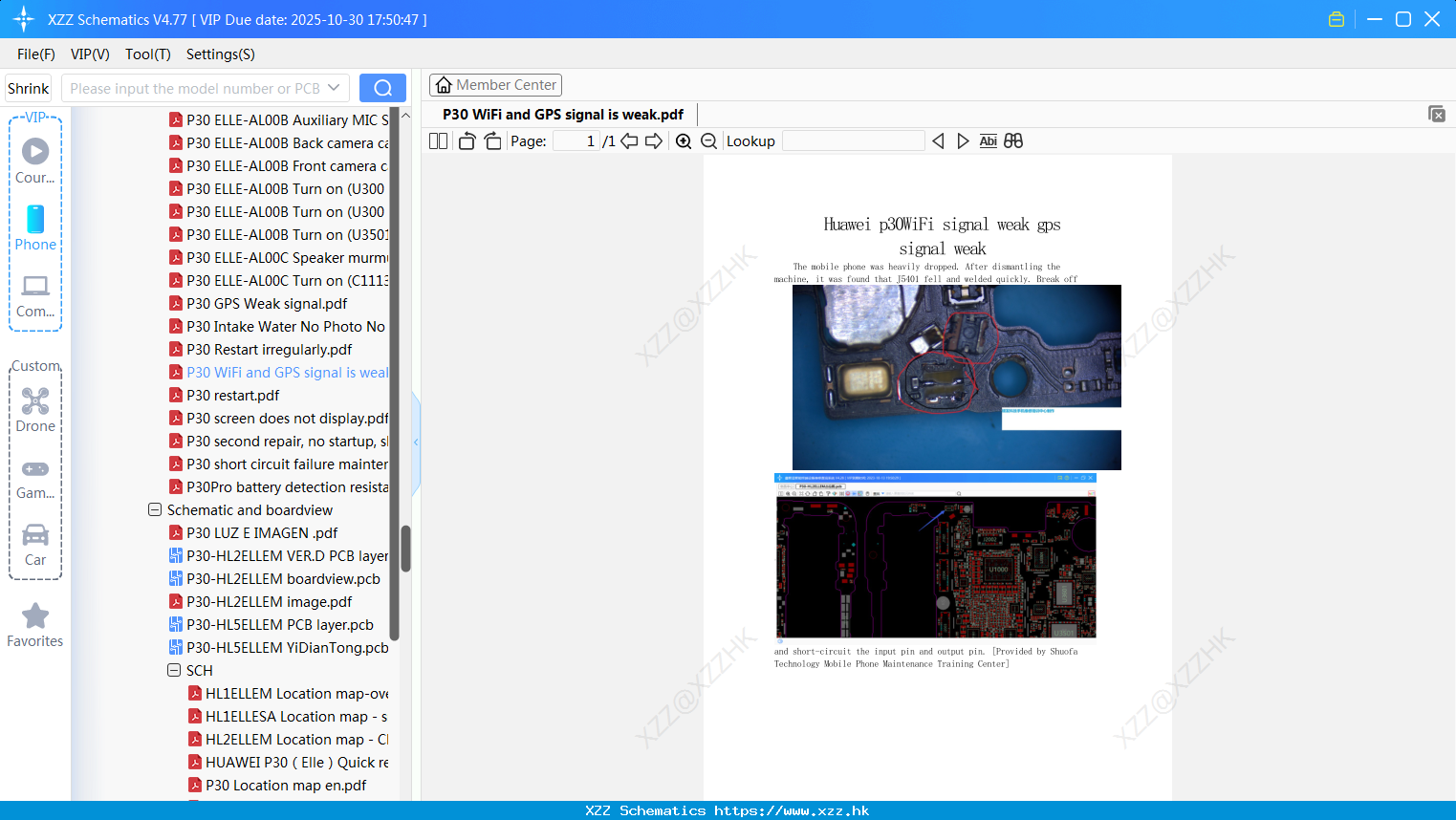Click the XZZ app logo icon
Screen dimensions: 1456x820
pyautogui.click(x=24, y=19)
